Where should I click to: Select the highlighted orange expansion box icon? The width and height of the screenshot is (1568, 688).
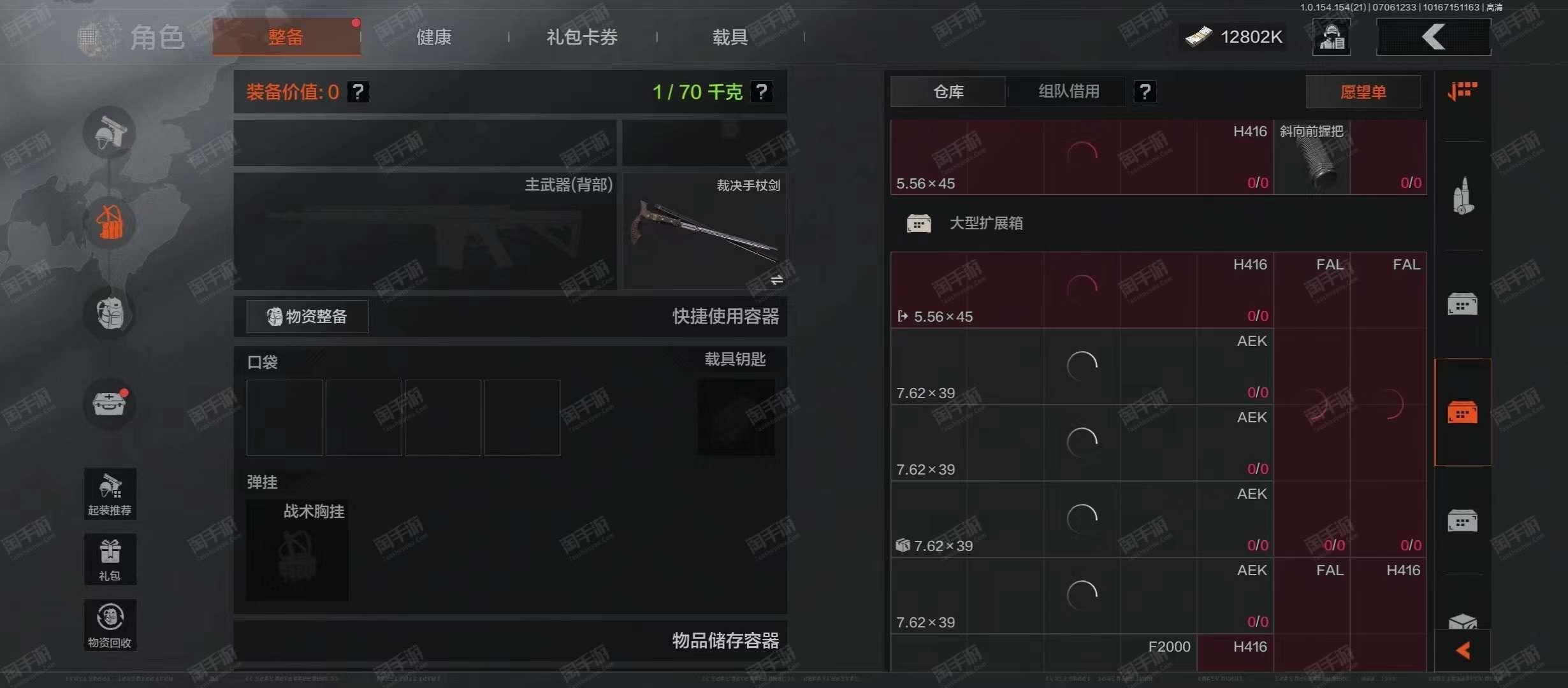pos(1463,412)
